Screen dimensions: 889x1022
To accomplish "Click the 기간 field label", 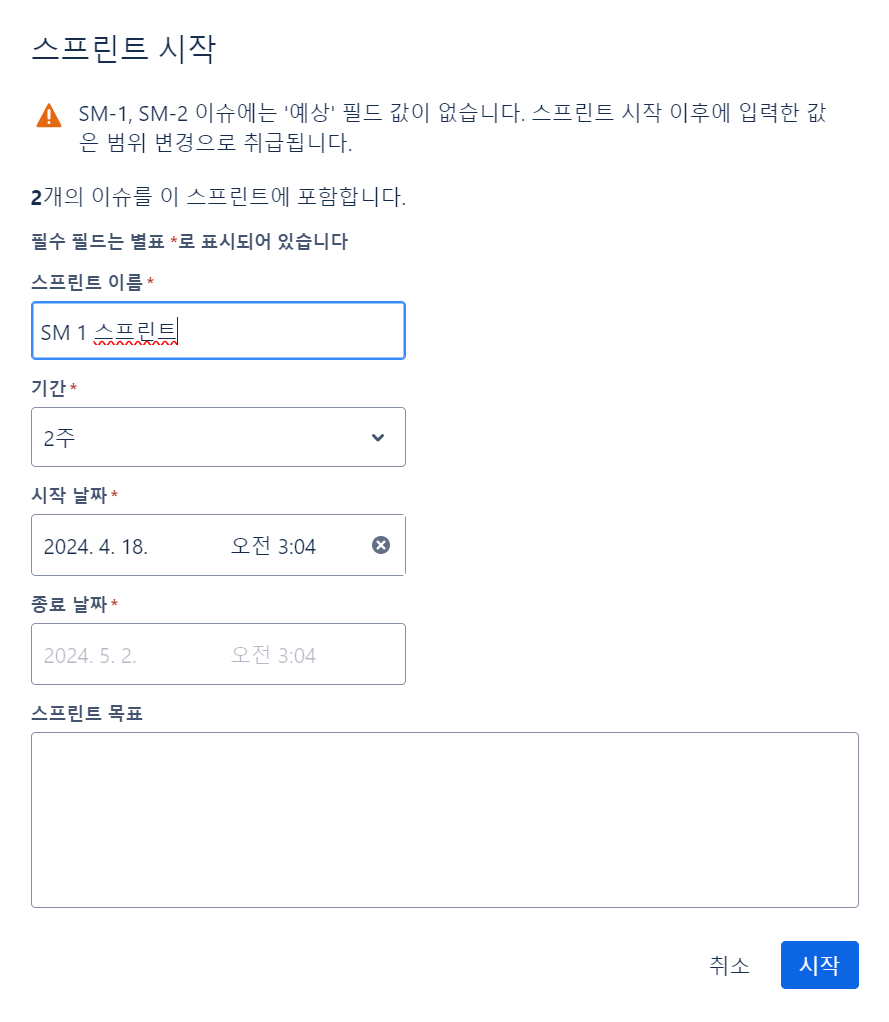I will [49, 388].
